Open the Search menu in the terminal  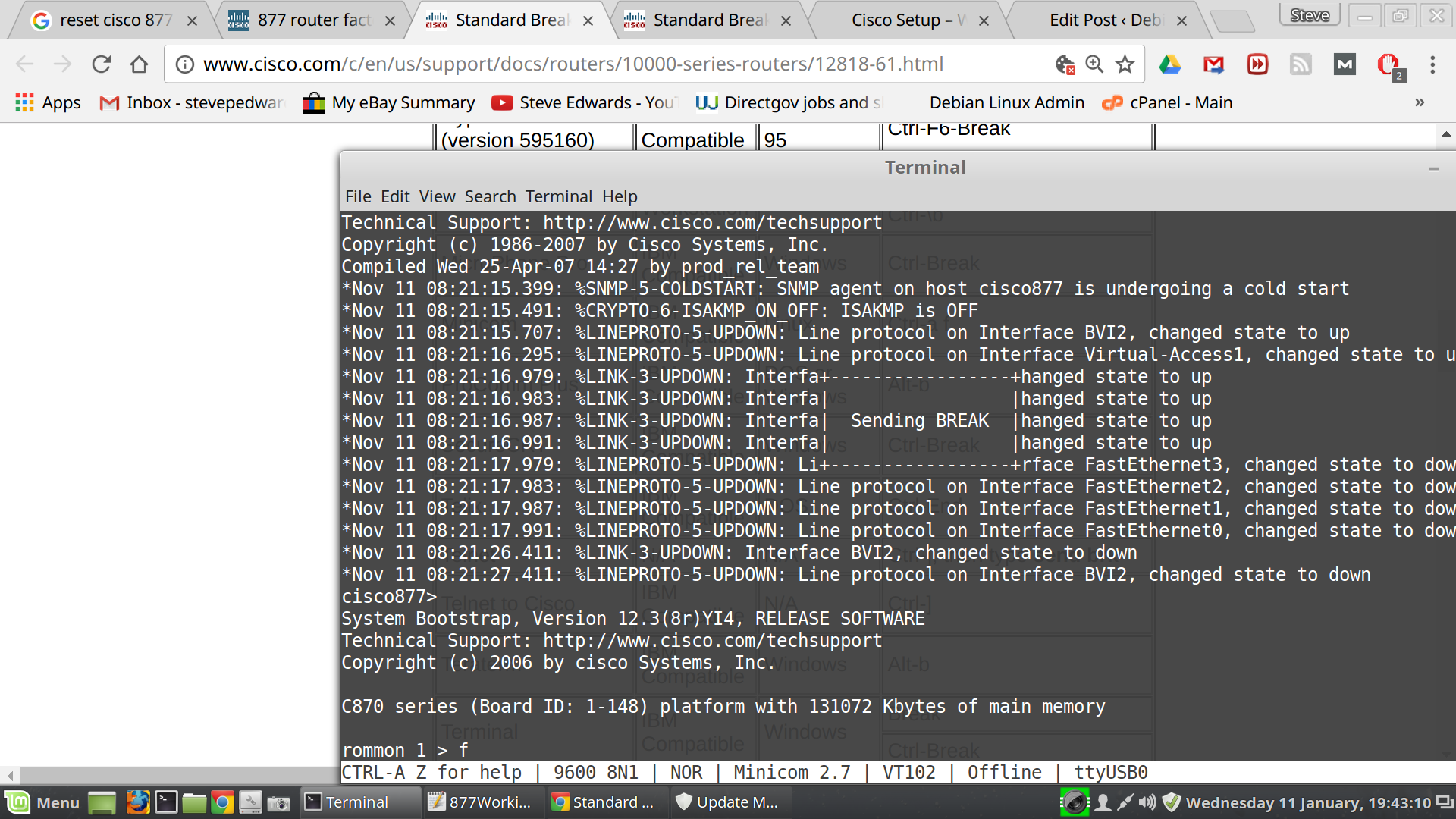tap(490, 196)
